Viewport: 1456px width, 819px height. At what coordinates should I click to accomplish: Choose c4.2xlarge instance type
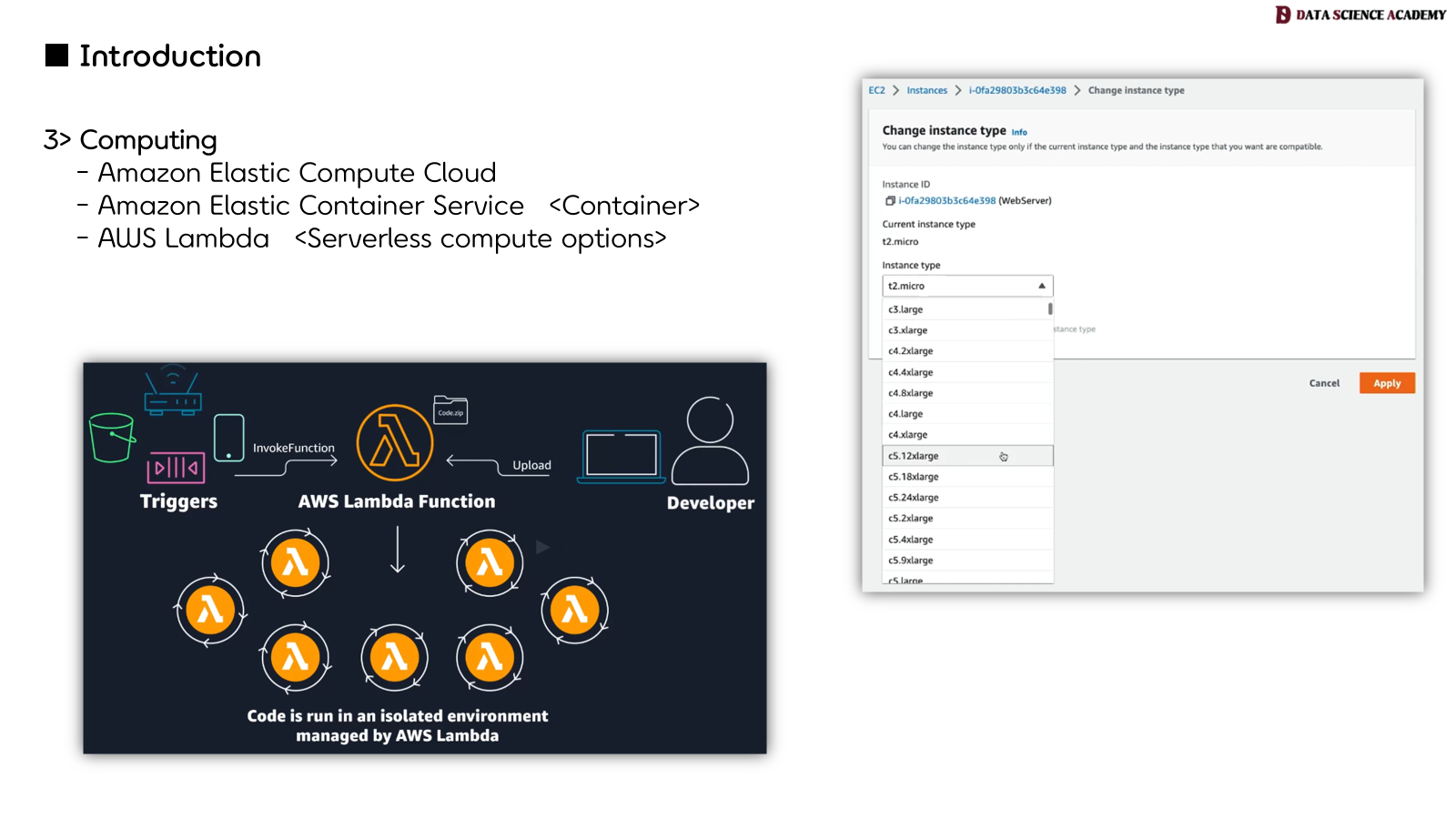click(967, 351)
